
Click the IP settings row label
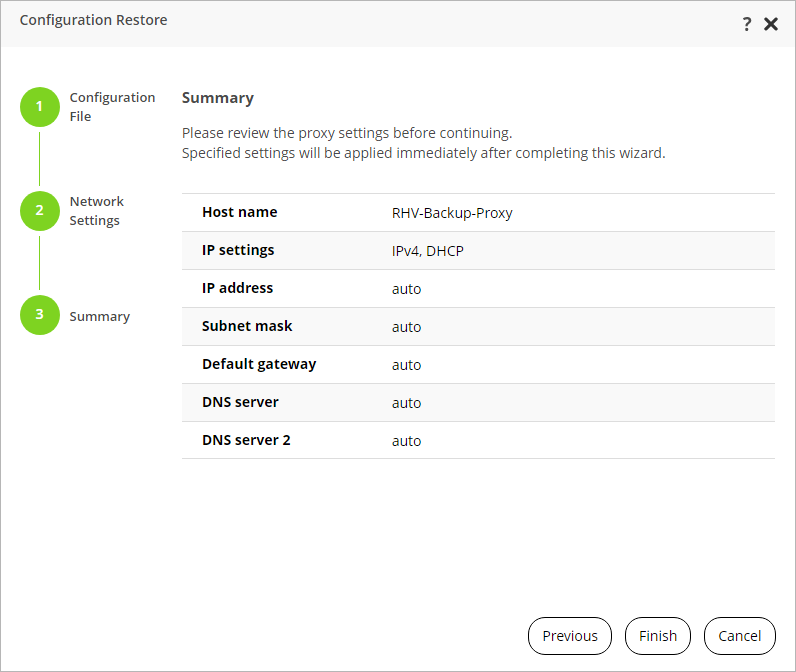click(x=238, y=250)
